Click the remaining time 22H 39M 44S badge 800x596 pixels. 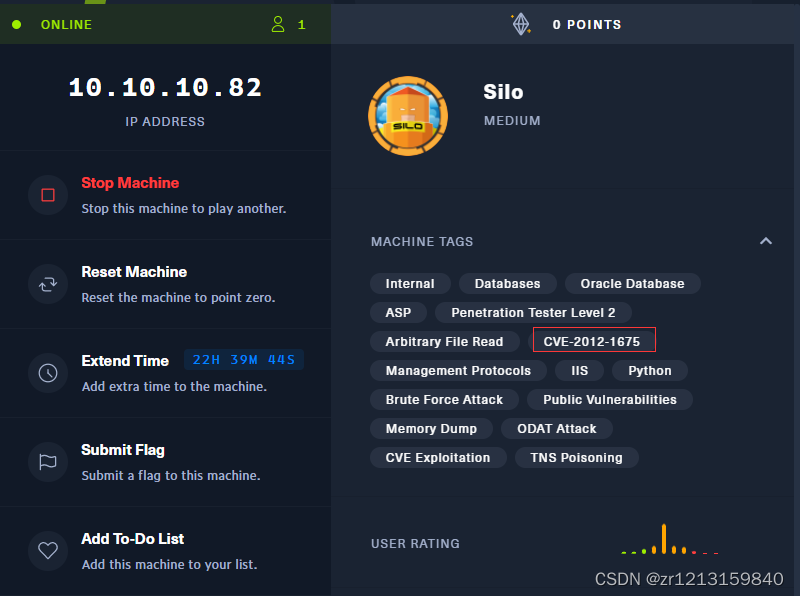click(x=244, y=360)
